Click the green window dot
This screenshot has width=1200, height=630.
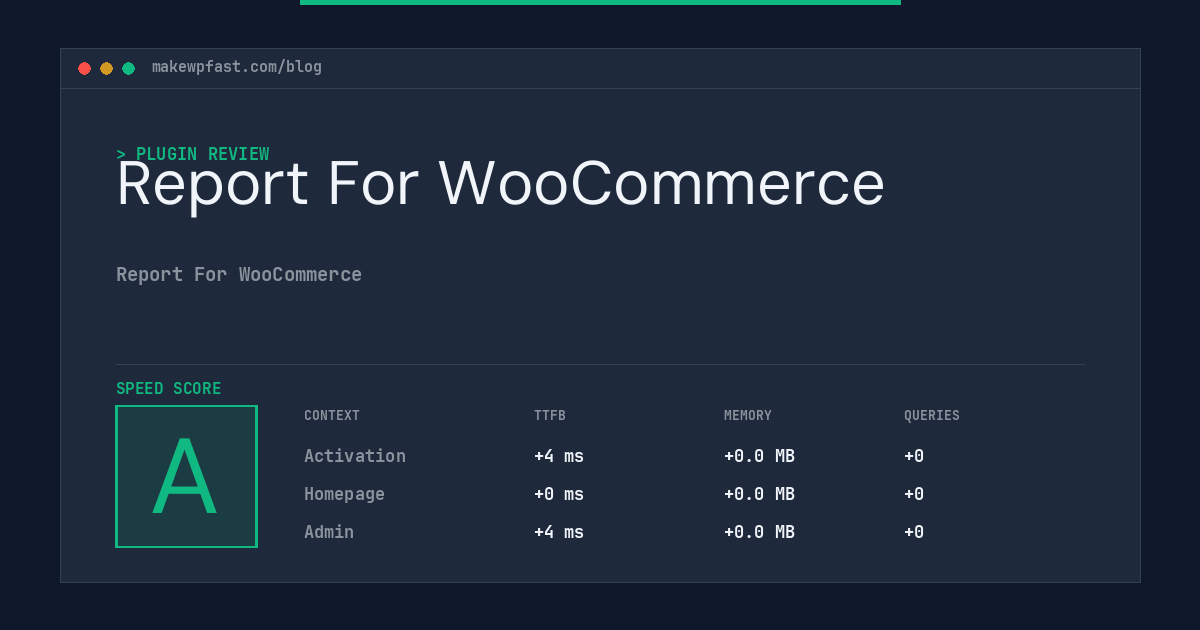point(128,68)
